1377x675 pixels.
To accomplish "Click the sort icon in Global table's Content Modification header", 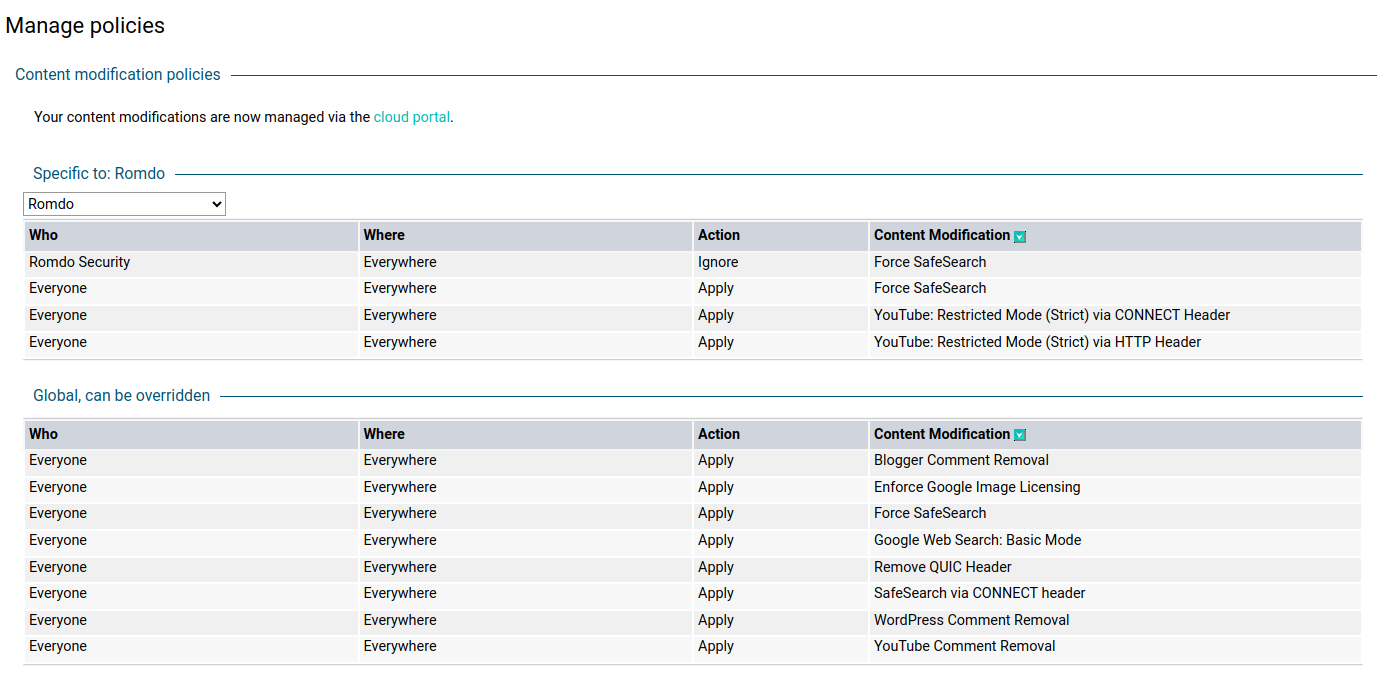I will click(1020, 435).
